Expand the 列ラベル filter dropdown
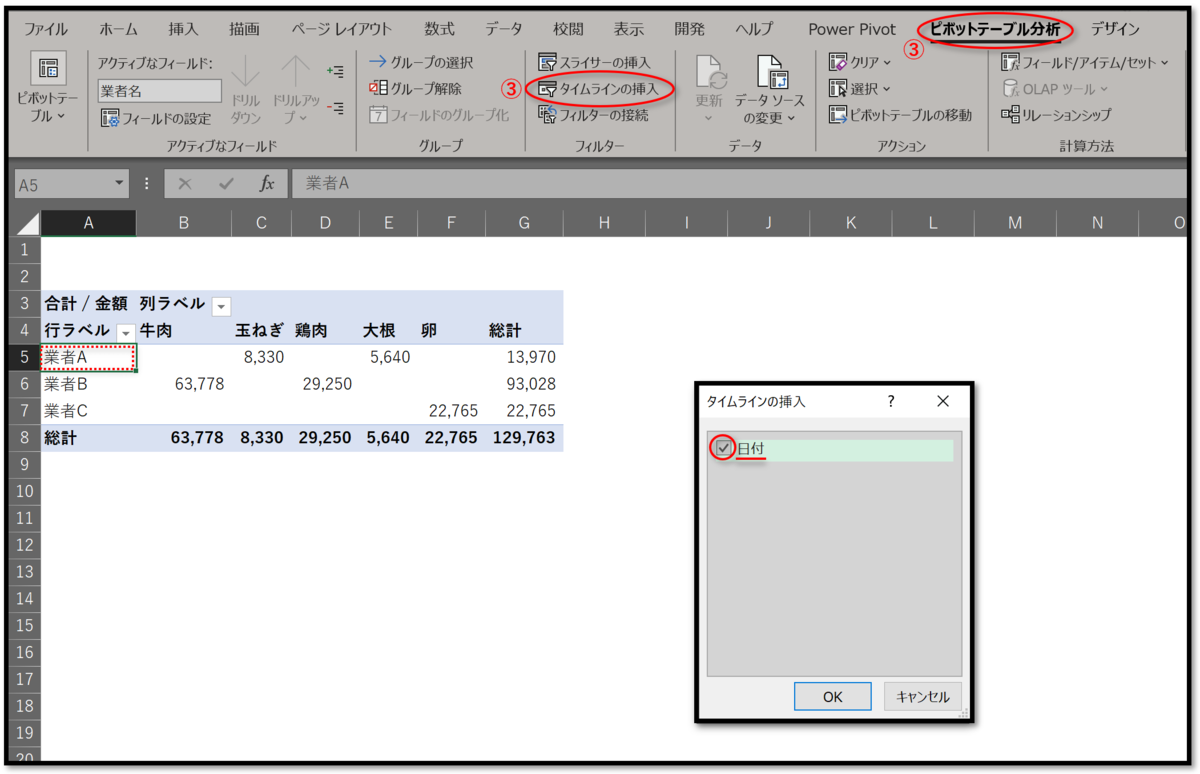The width and height of the screenshot is (1200, 774). click(x=221, y=305)
